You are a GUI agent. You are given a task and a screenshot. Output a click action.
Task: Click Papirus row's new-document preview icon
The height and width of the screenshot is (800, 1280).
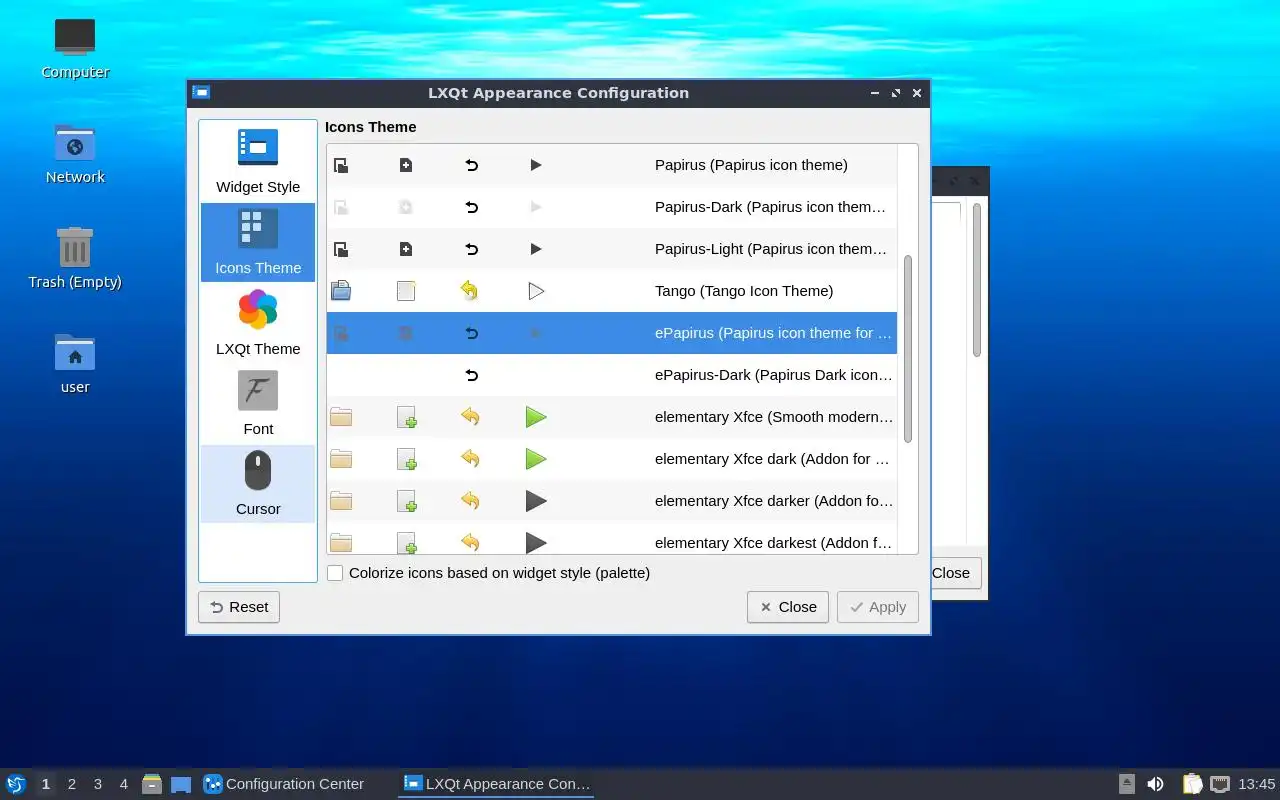tap(406, 165)
